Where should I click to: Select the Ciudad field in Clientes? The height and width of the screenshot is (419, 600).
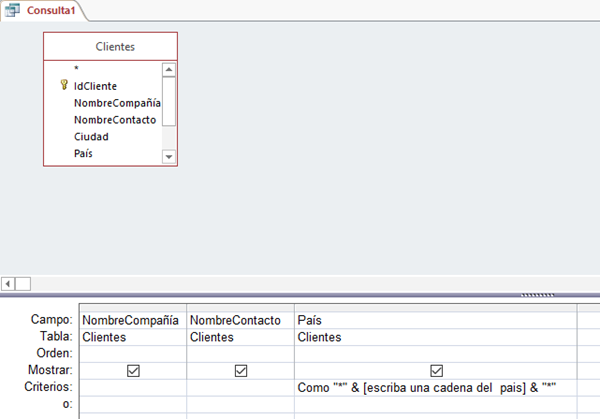coord(91,137)
